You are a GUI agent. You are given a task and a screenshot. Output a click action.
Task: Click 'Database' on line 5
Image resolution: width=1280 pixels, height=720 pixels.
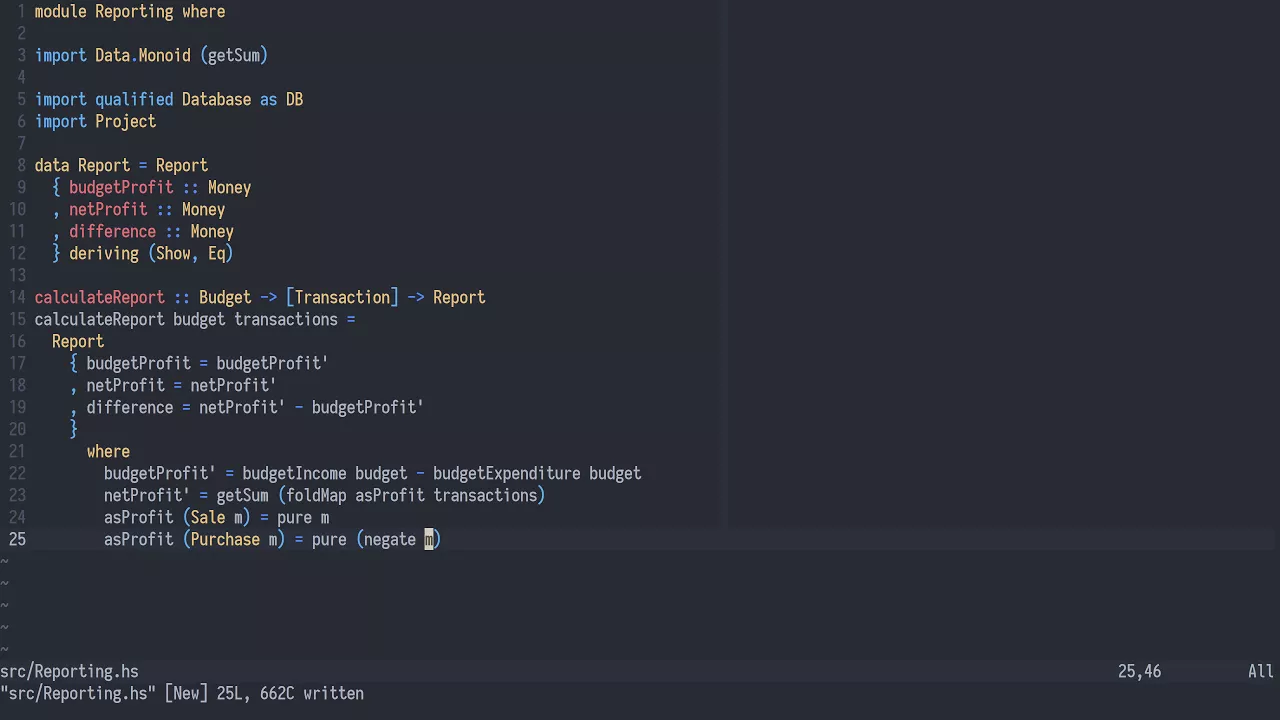(216, 100)
